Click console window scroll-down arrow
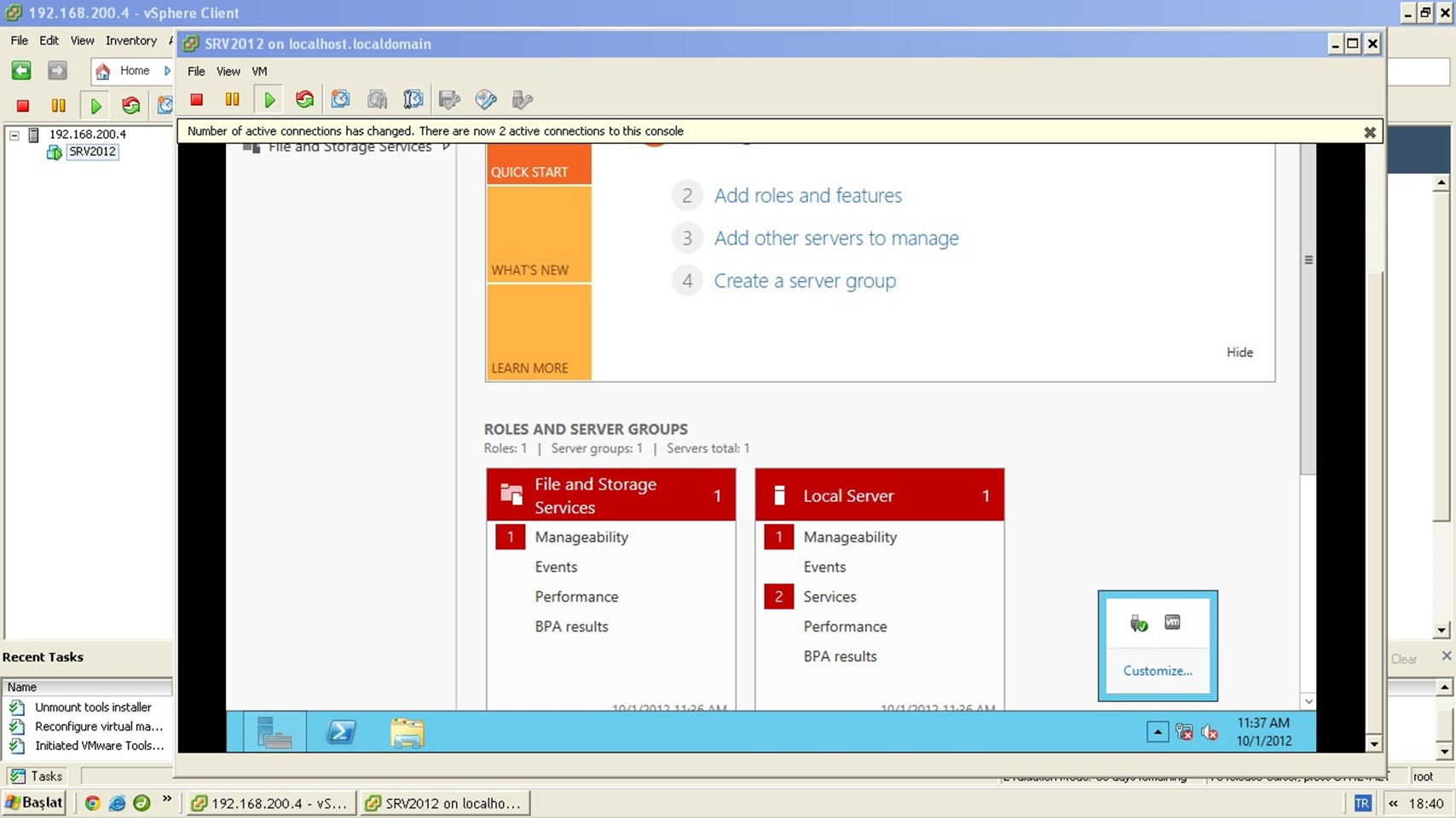This screenshot has width=1456, height=818. click(x=1373, y=743)
